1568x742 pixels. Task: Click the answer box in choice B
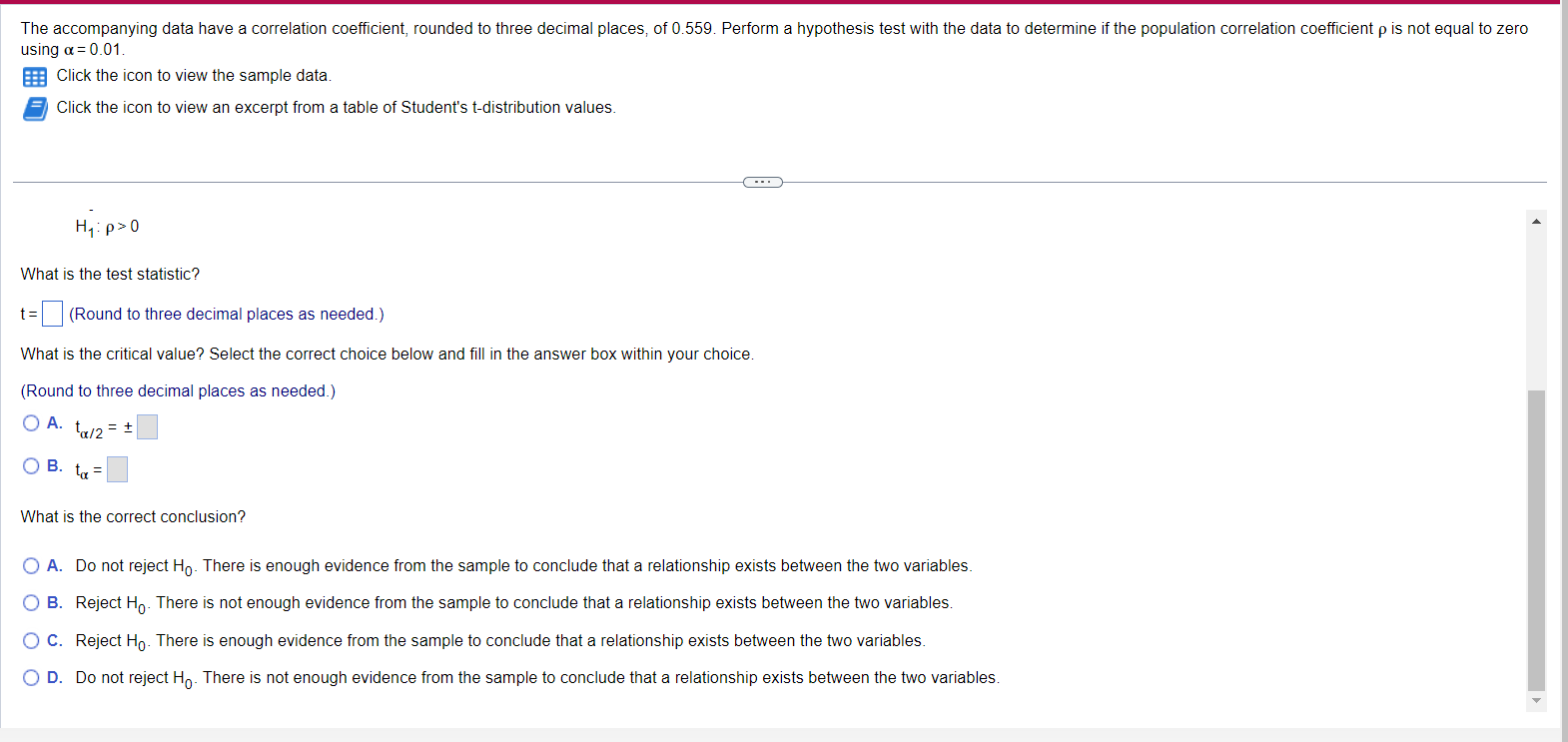pos(117,468)
